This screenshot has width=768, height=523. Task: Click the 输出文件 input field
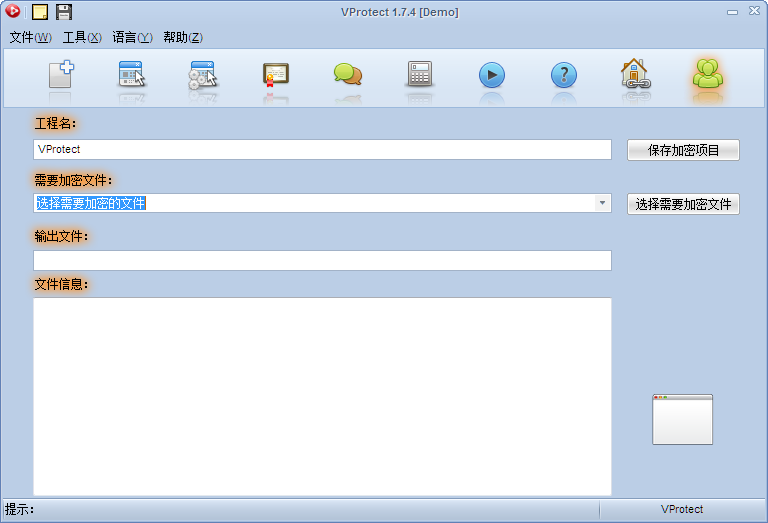tap(322, 261)
